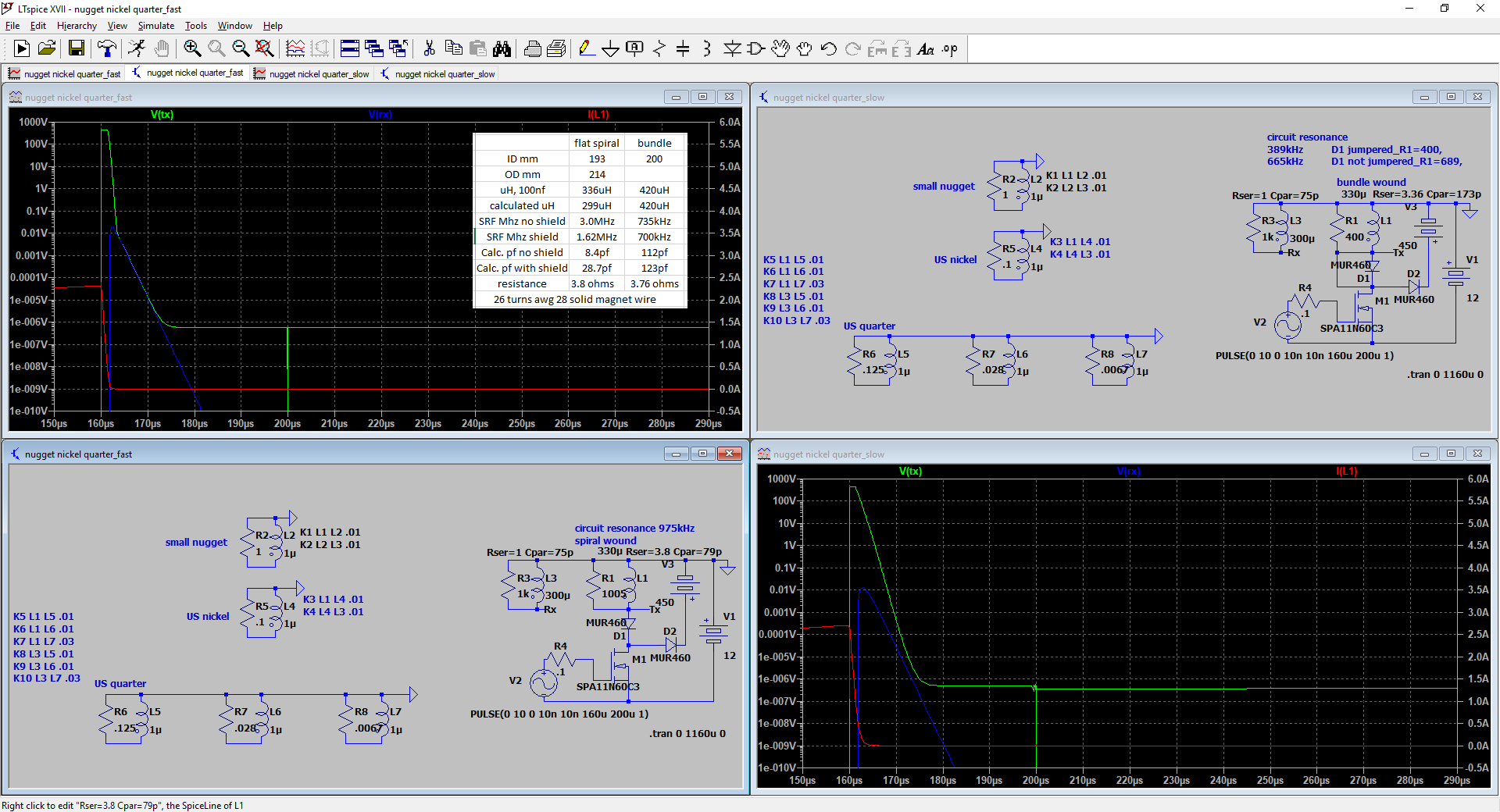Image resolution: width=1500 pixels, height=812 pixels.
Task: Open the Control Panel hammer icon
Action: [106, 49]
